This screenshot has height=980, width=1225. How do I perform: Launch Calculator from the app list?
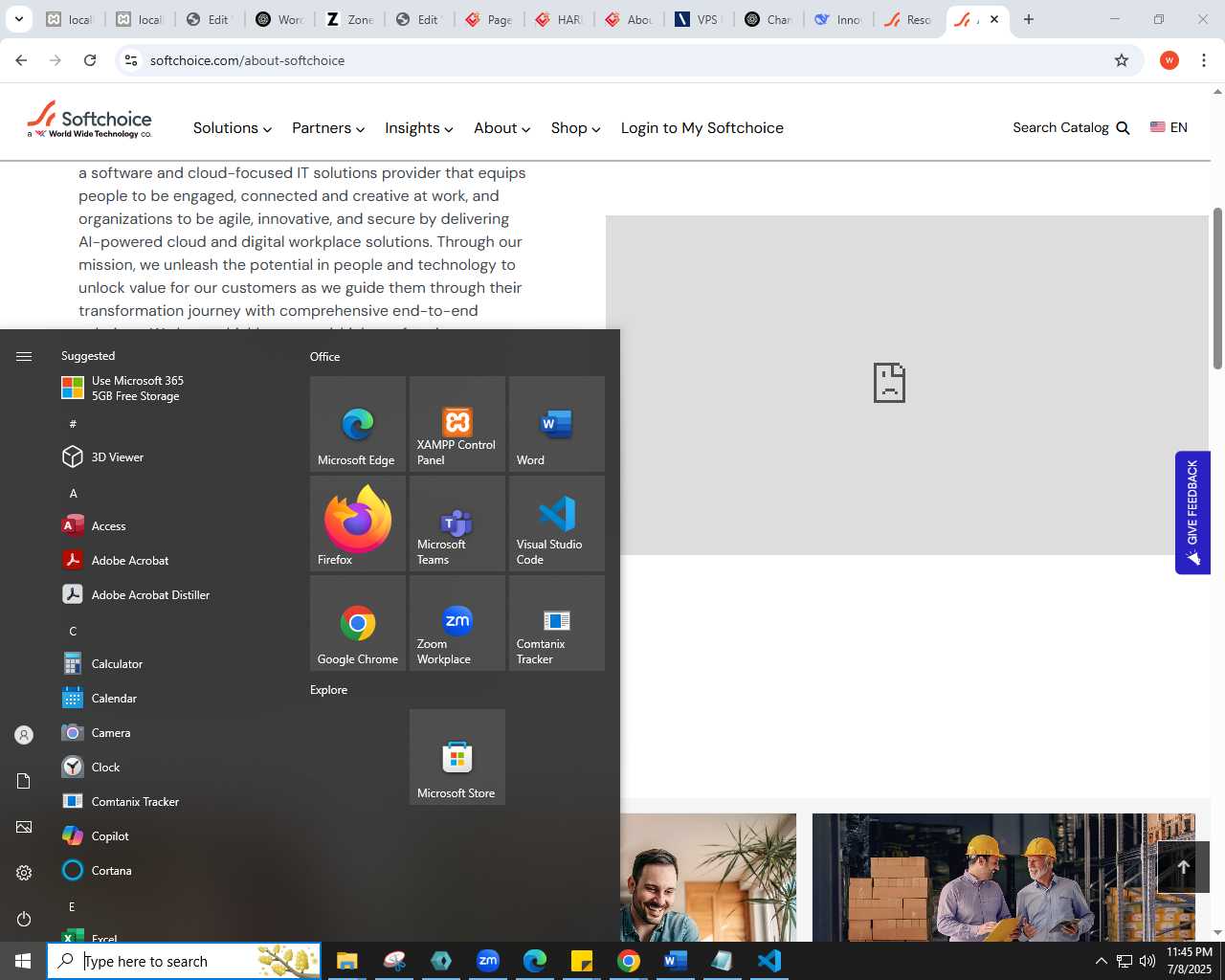point(172,664)
